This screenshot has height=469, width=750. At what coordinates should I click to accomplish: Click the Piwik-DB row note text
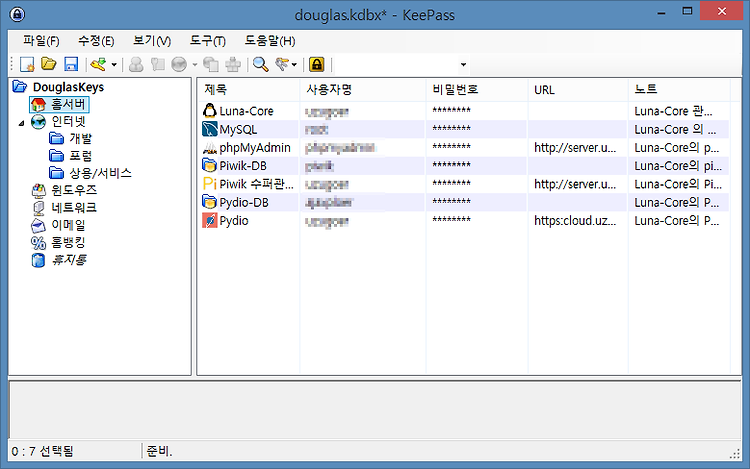point(678,166)
